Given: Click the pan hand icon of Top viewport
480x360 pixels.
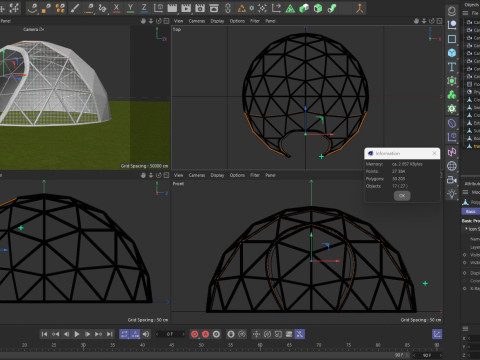Looking at the screenshot, I should (x=416, y=21).
